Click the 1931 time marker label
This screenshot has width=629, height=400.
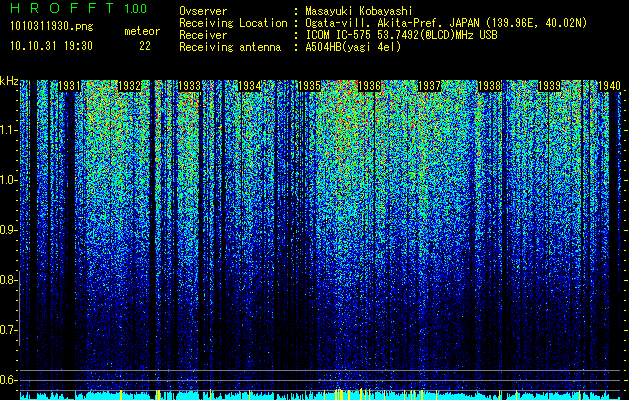[69, 86]
